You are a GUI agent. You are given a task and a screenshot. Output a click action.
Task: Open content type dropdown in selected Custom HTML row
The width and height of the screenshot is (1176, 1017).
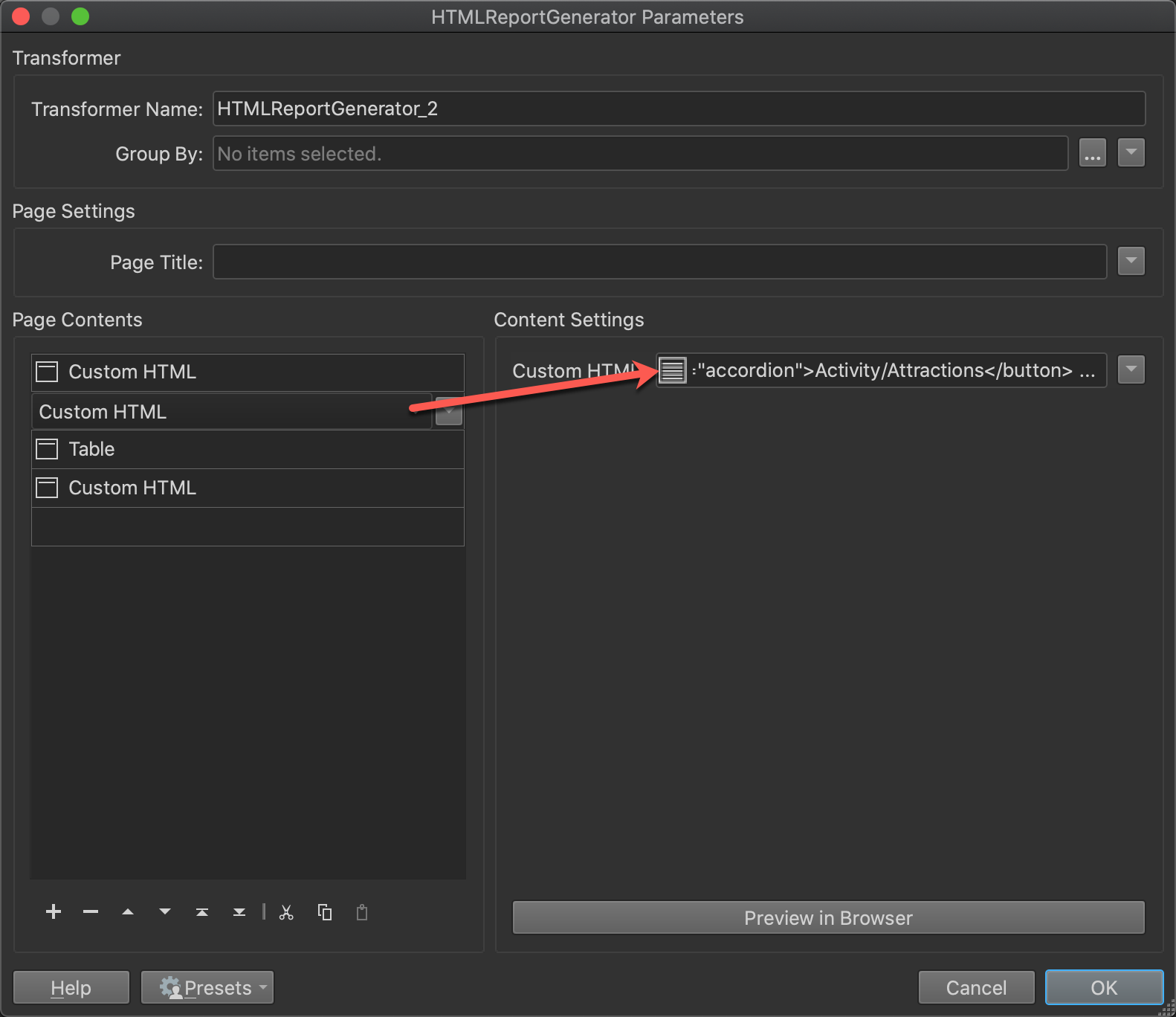coord(449,412)
